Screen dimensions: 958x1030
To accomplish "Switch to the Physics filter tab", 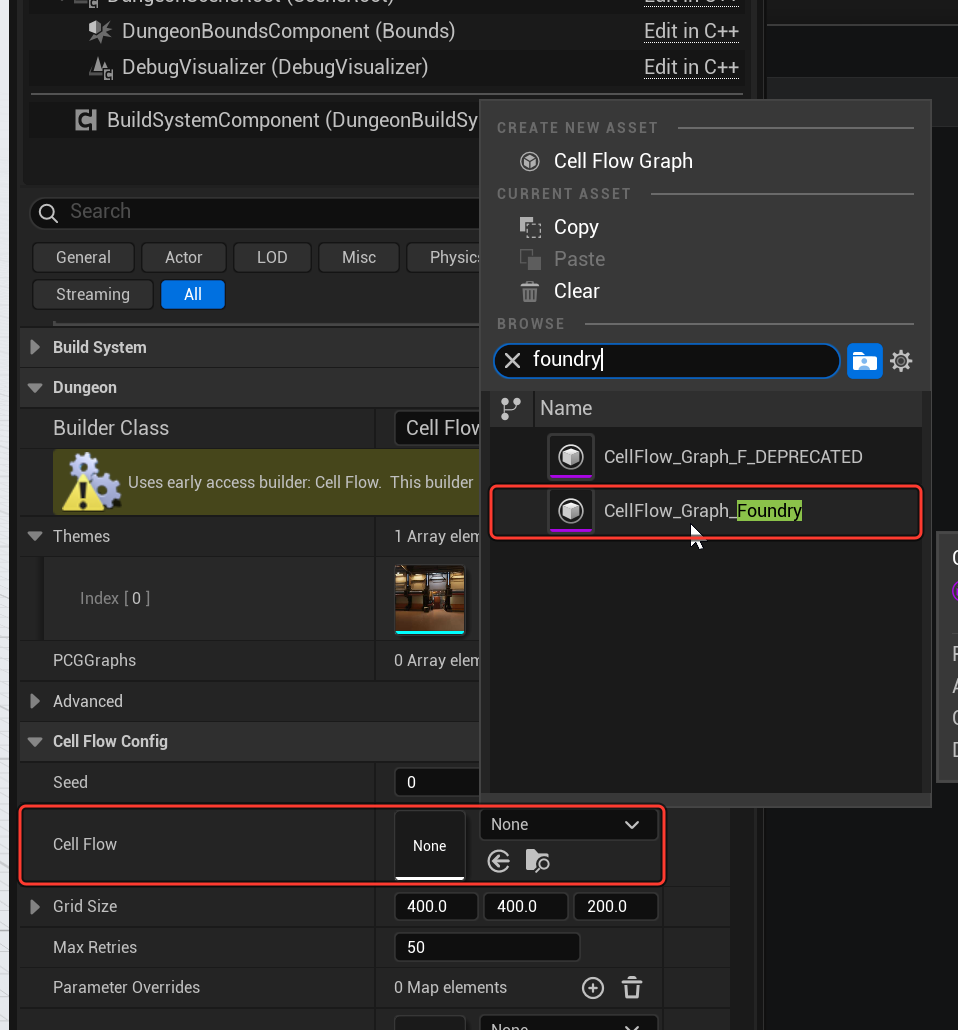I will pyautogui.click(x=444, y=258).
